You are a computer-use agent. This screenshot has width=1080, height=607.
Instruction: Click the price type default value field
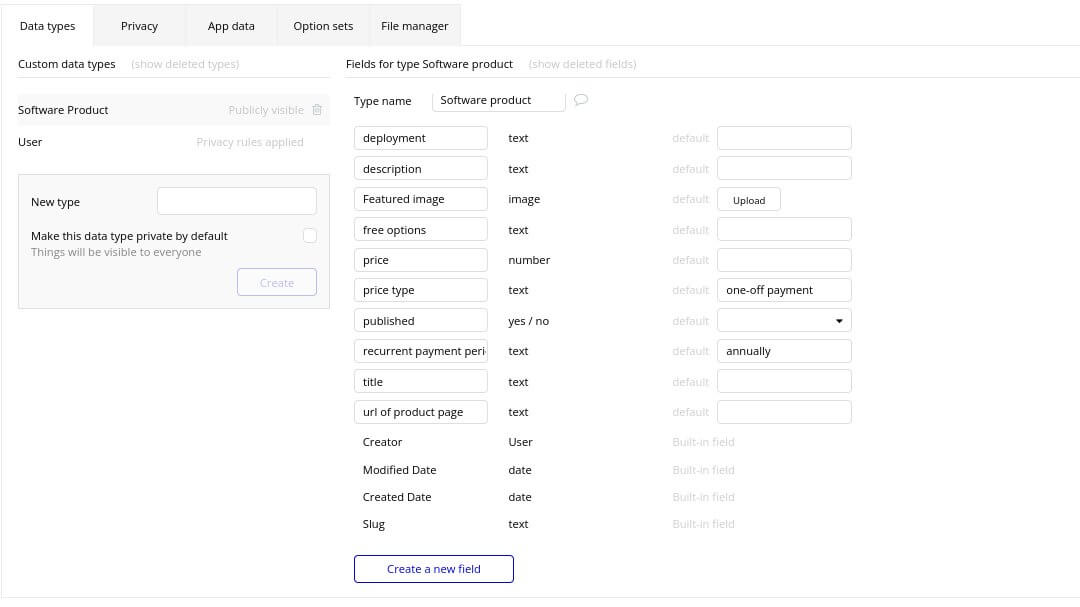(784, 290)
